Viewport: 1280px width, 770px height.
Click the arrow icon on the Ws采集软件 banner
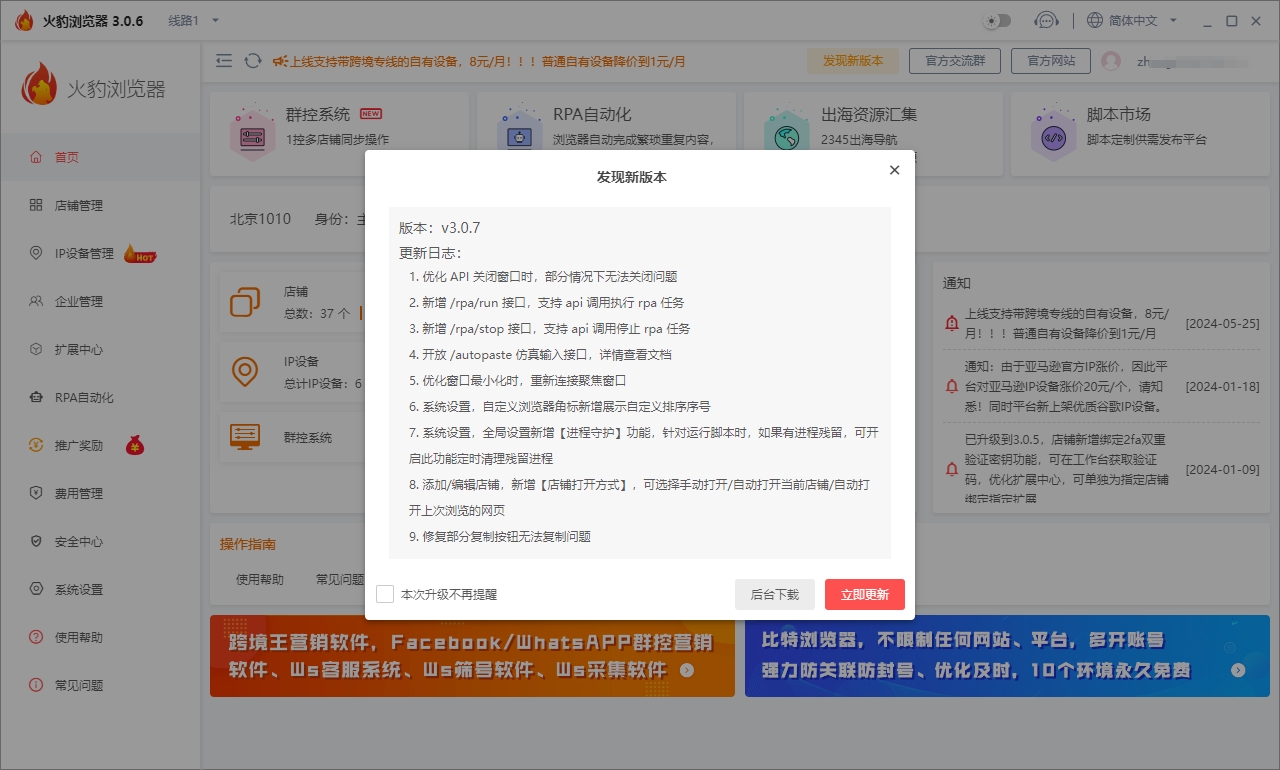pos(687,670)
